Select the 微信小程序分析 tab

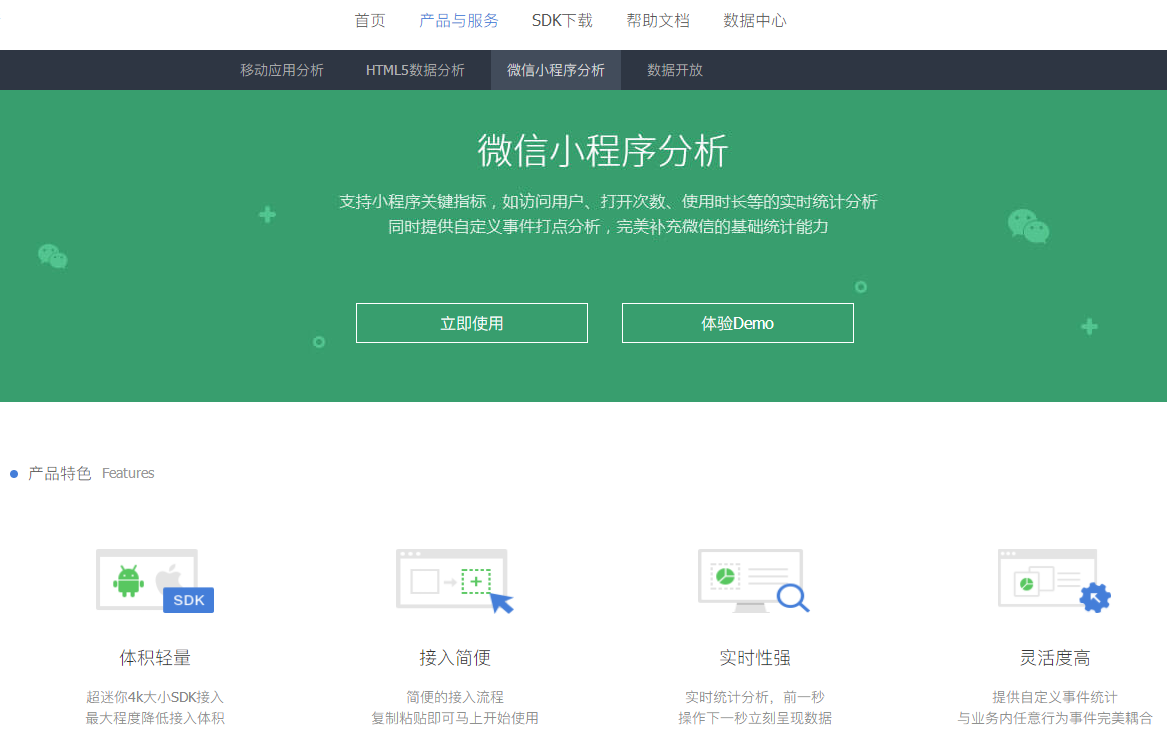[556, 70]
